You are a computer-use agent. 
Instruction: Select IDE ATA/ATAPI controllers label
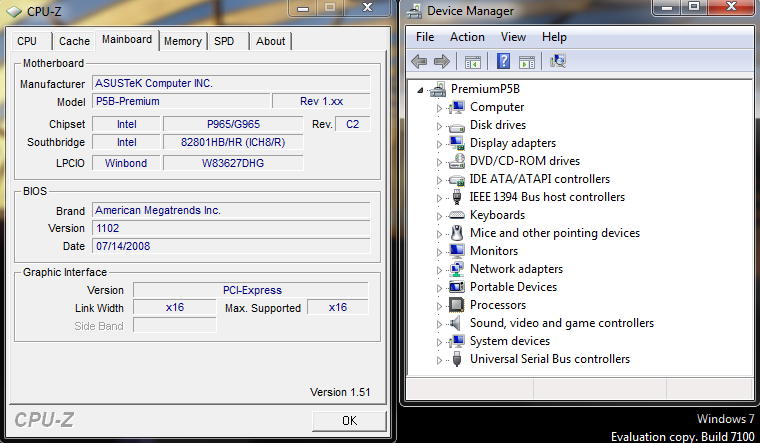tap(539, 179)
